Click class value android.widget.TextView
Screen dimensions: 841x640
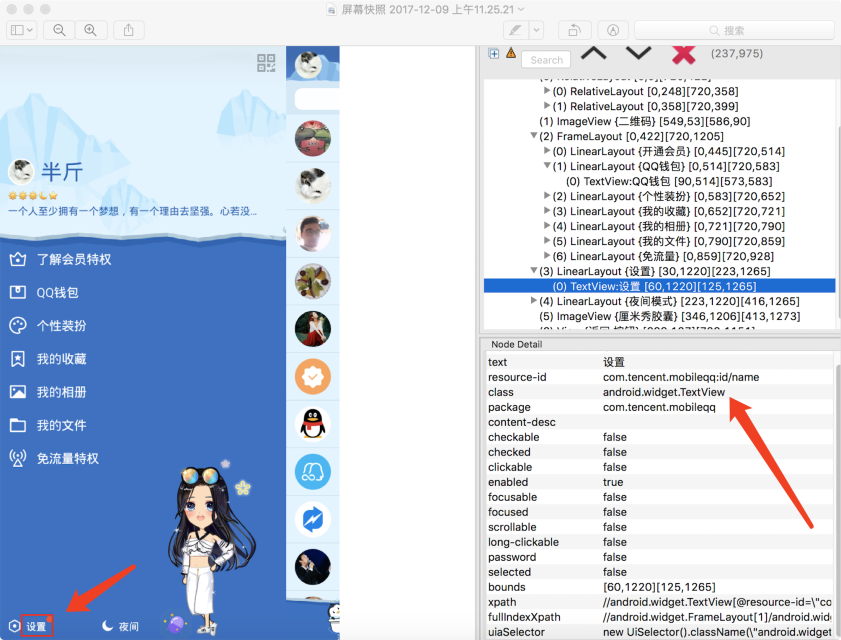pyautogui.click(x=663, y=392)
